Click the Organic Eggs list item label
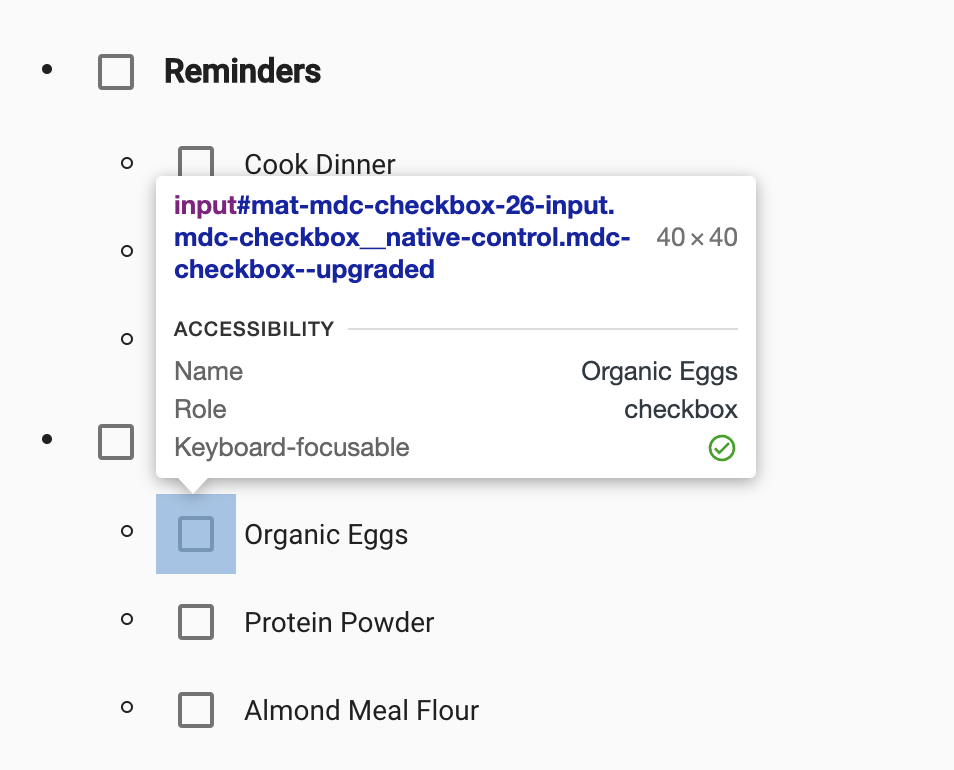 (326, 535)
